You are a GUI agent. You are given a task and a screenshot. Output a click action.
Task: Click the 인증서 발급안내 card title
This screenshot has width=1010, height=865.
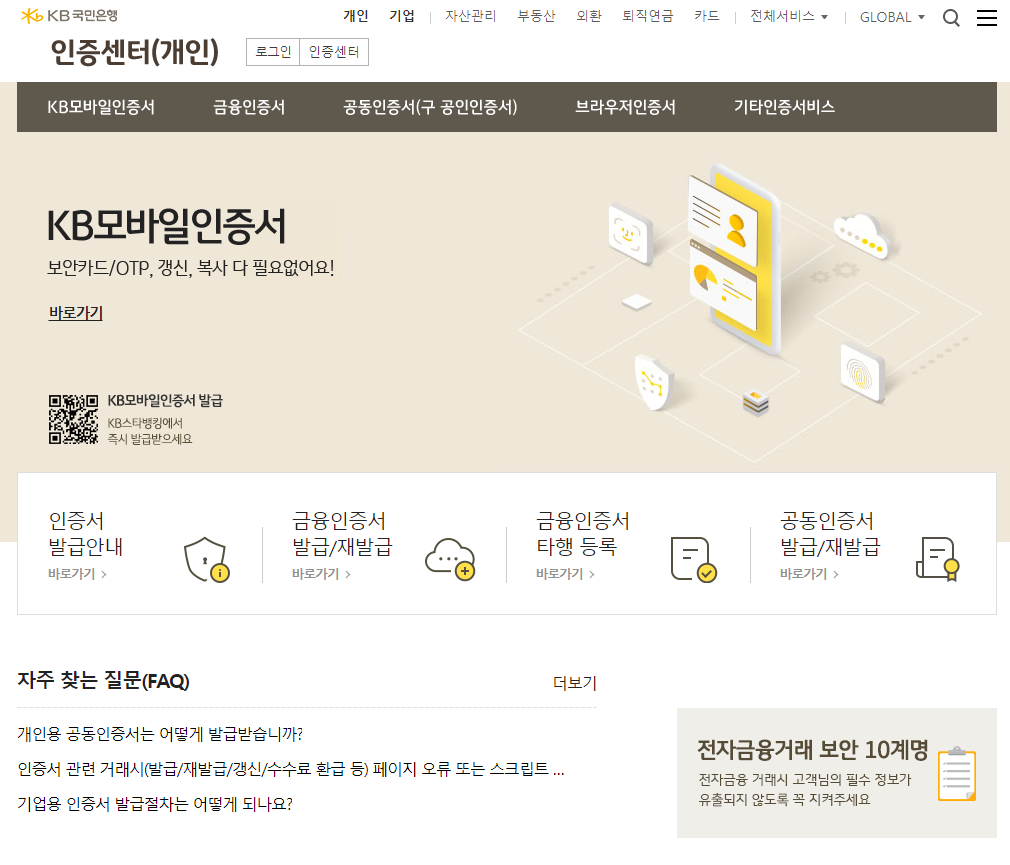point(86,534)
